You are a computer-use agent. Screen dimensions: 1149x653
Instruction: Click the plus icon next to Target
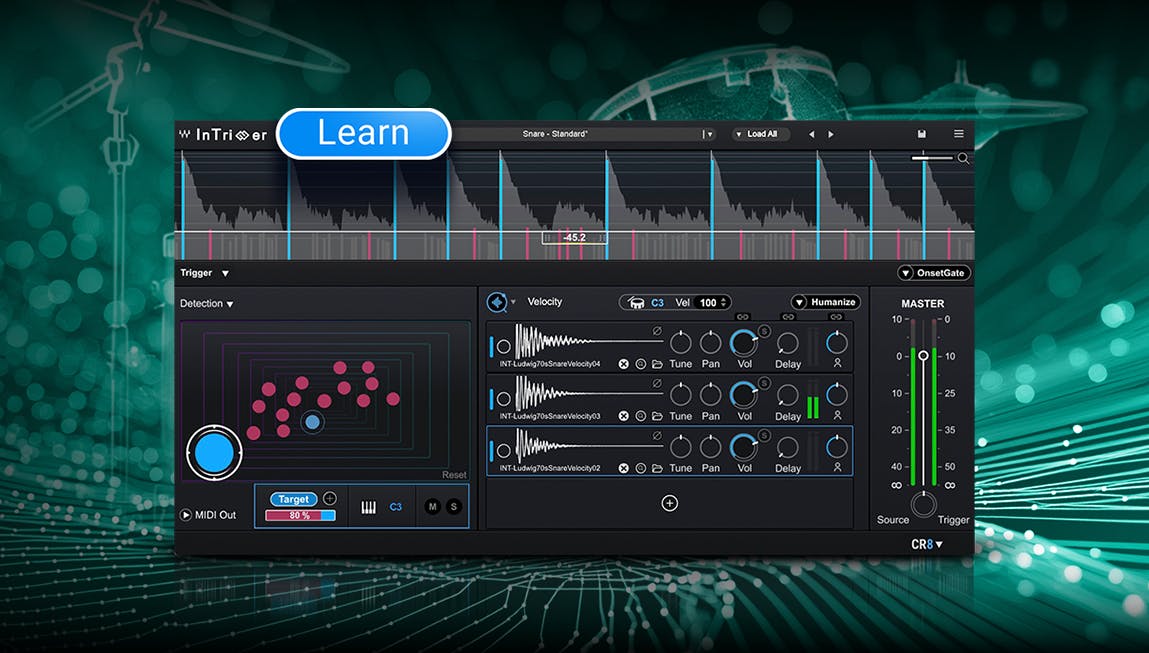330,498
